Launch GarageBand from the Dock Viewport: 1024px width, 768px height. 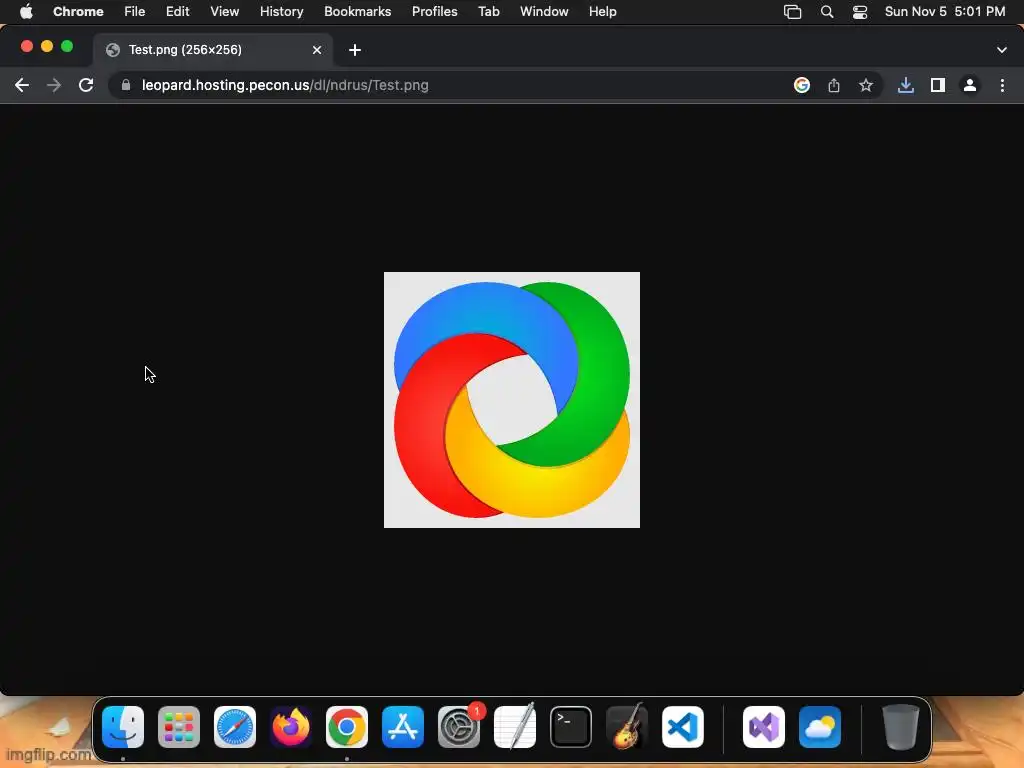[627, 727]
